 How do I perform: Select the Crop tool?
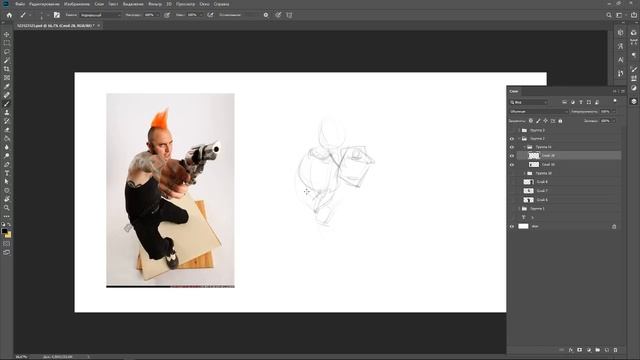[7, 69]
